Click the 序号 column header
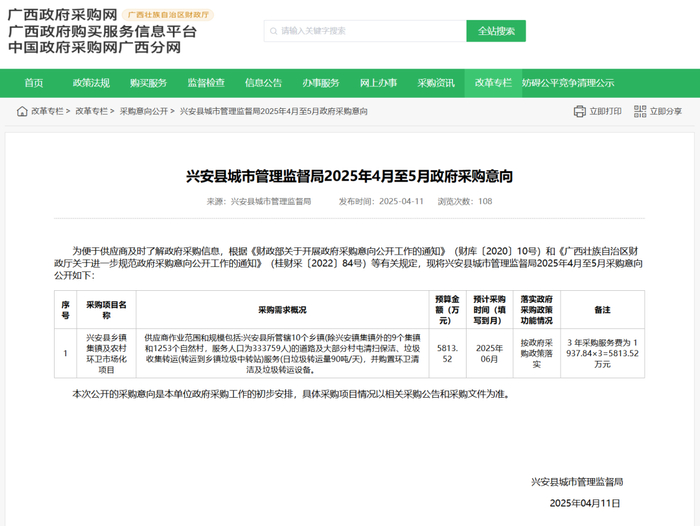700x526 pixels. 65,310
